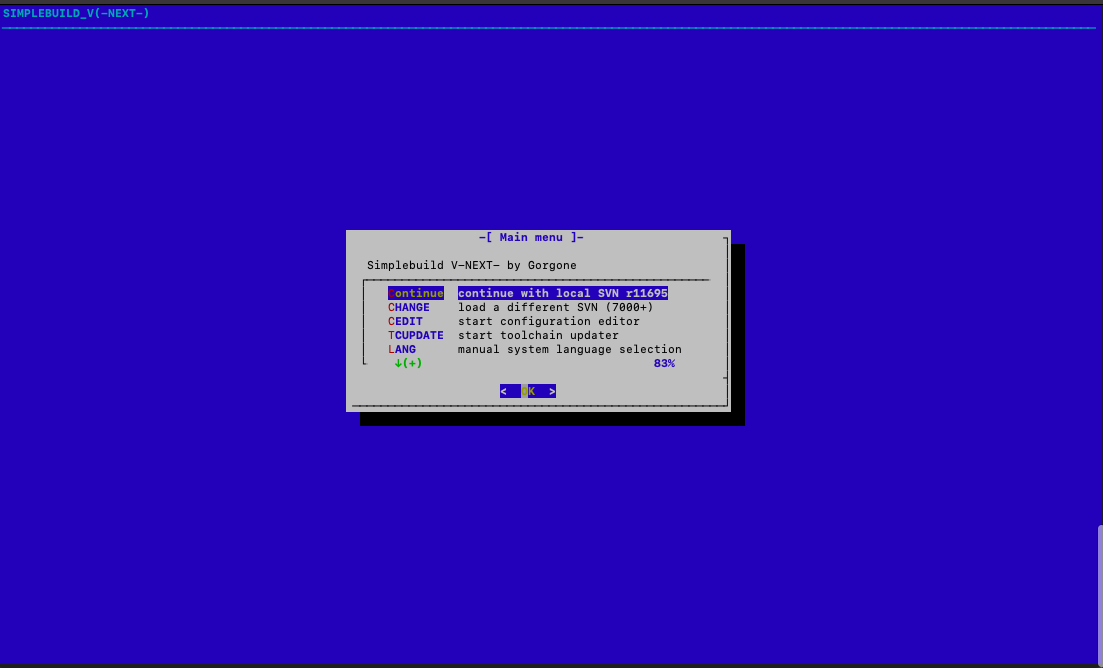Select the Continue menu entry
Image resolution: width=1103 pixels, height=668 pixels.
415,293
